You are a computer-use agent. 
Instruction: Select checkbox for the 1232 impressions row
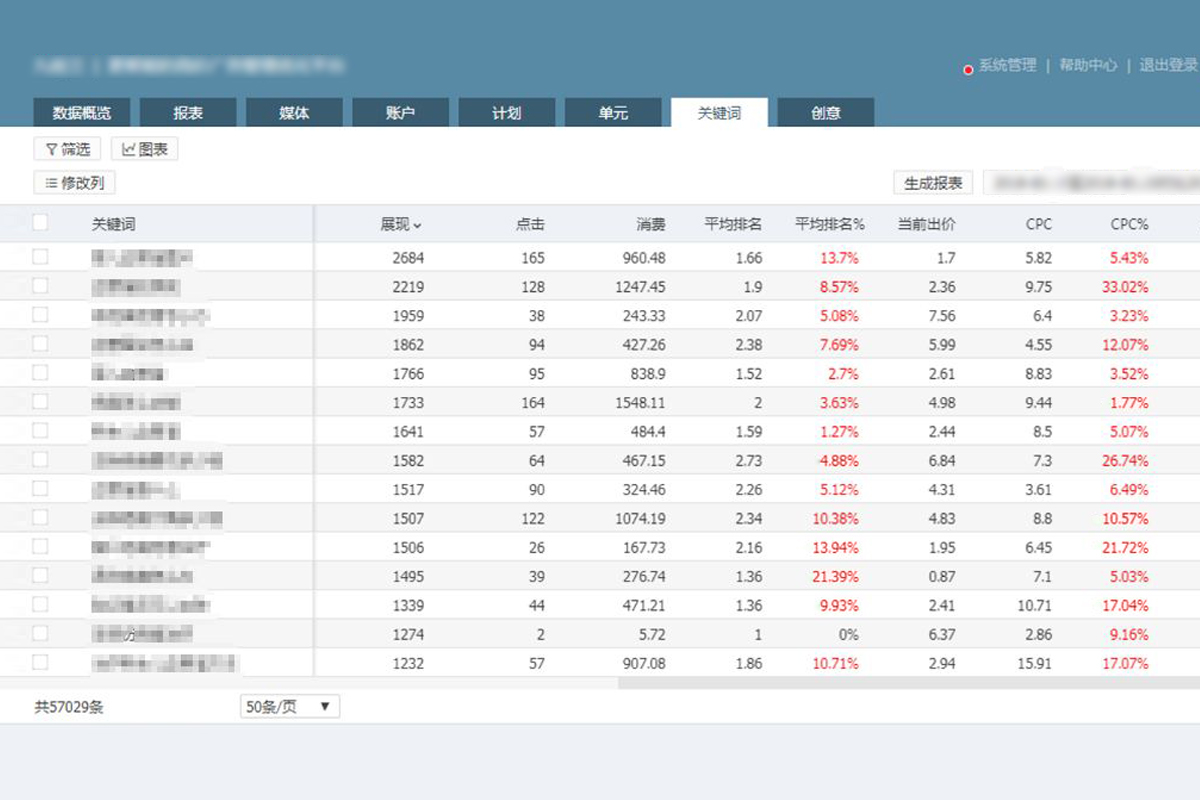point(40,662)
